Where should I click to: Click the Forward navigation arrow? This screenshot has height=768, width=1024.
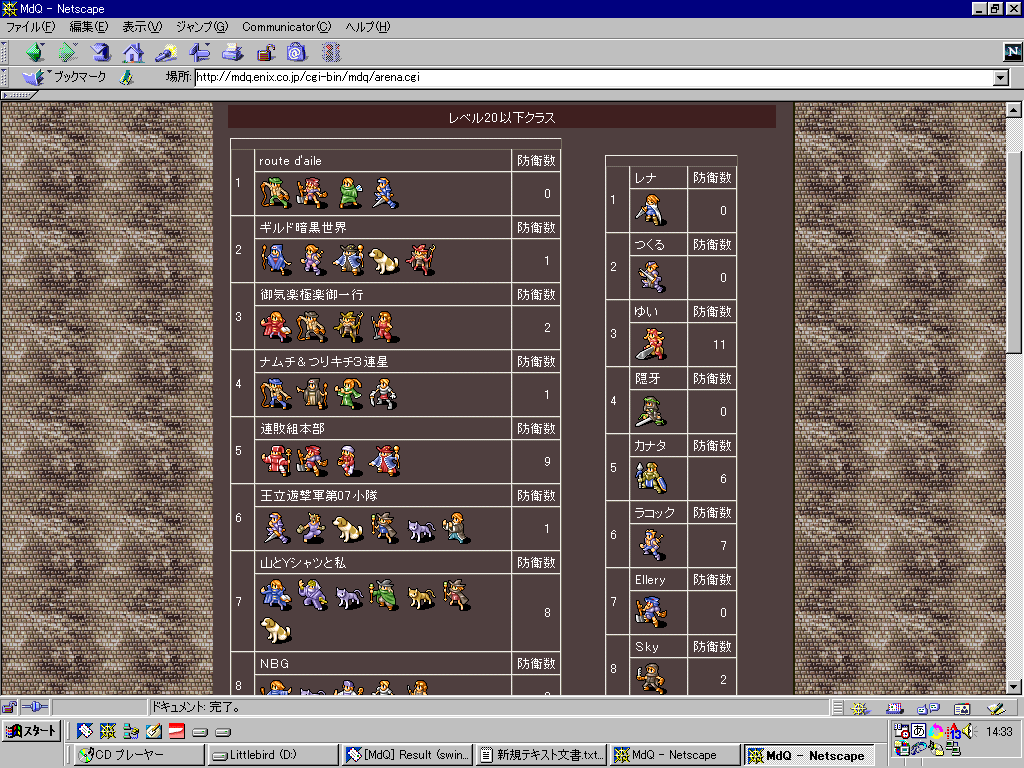[68, 52]
